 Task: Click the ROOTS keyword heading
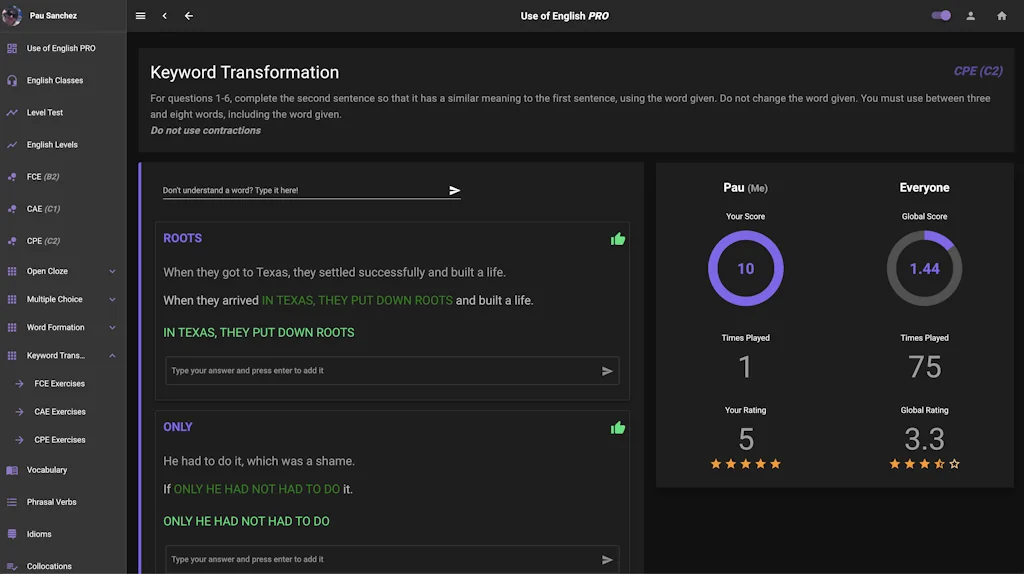tap(182, 238)
